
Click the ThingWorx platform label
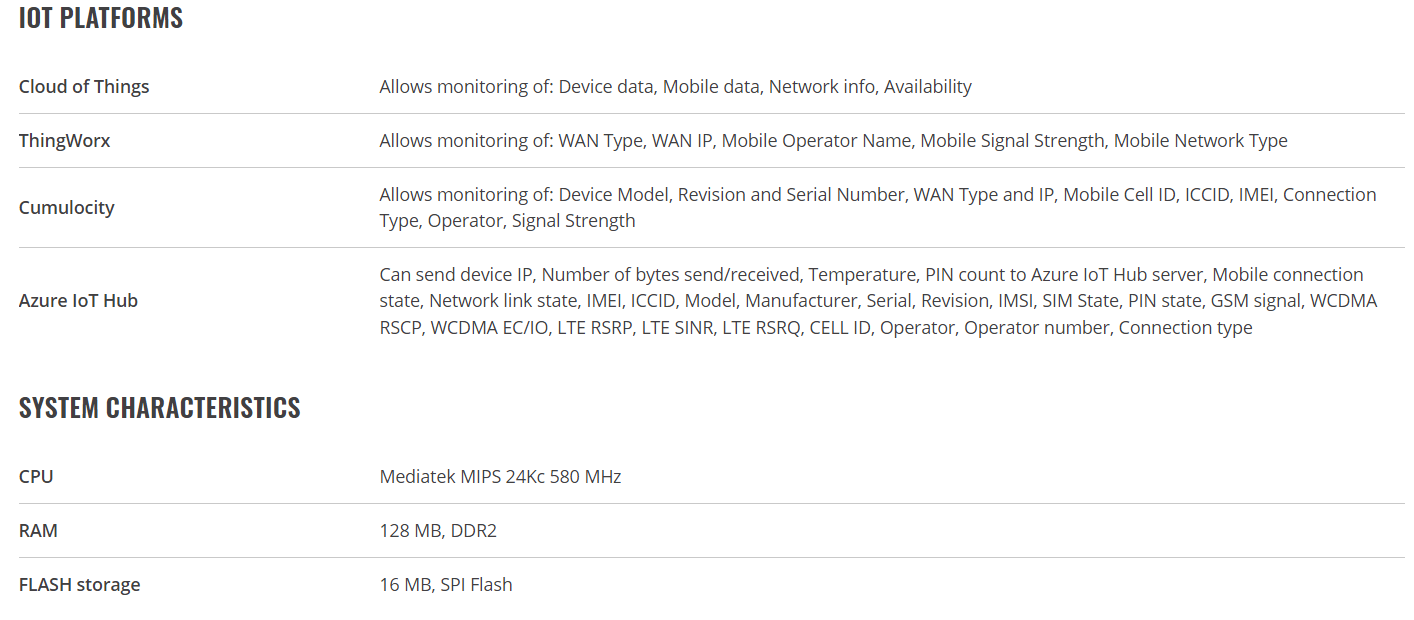tap(65, 141)
